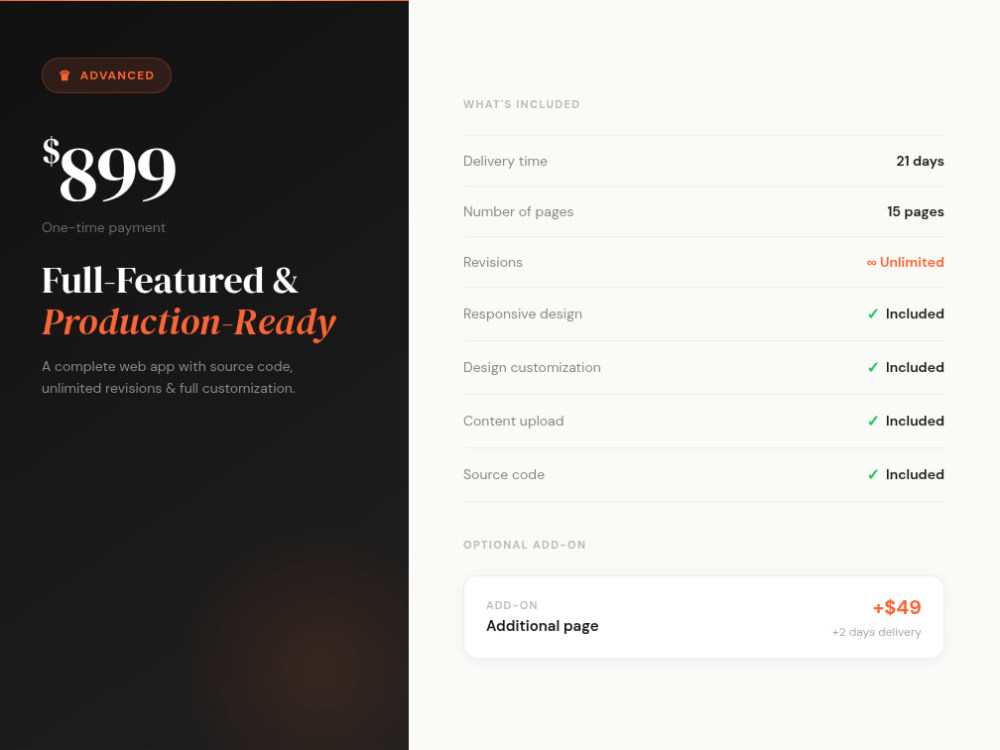Click the '15 pages' value

pos(915,212)
